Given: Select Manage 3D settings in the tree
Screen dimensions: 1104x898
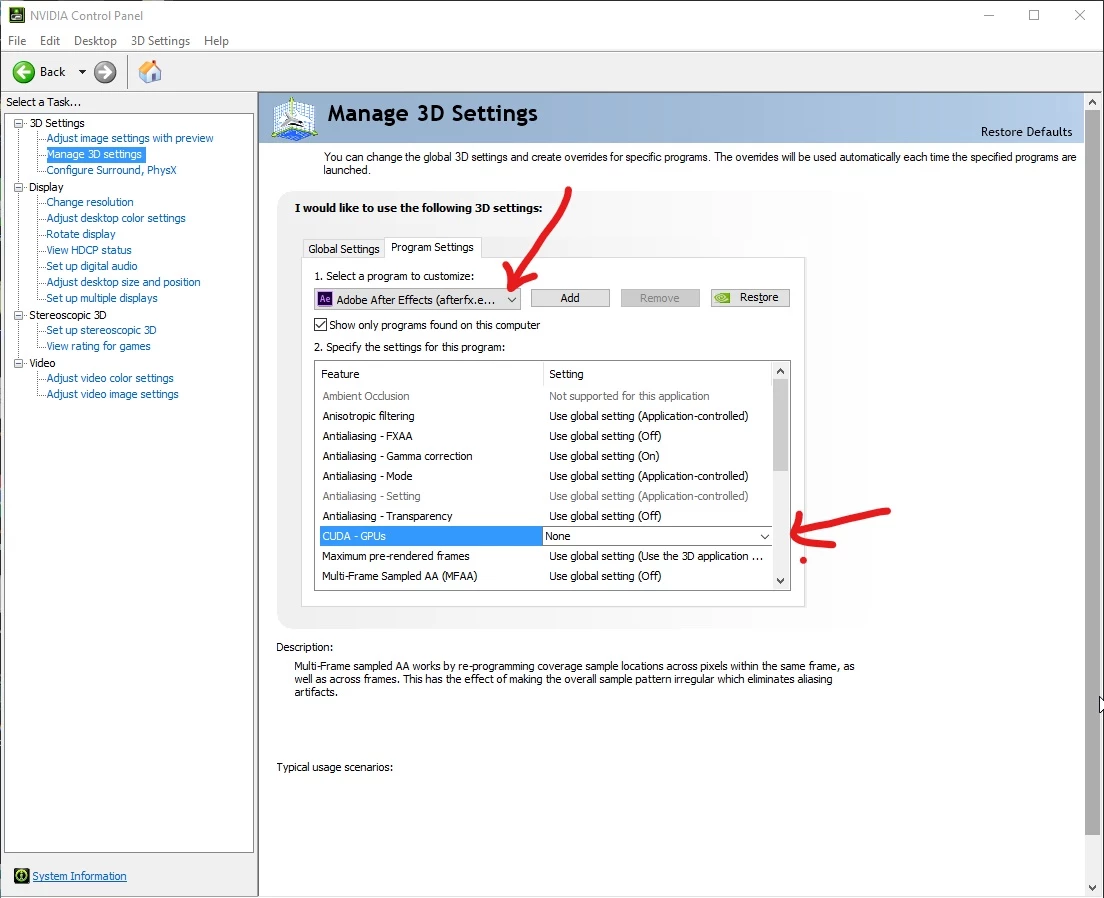Looking at the screenshot, I should pos(94,154).
